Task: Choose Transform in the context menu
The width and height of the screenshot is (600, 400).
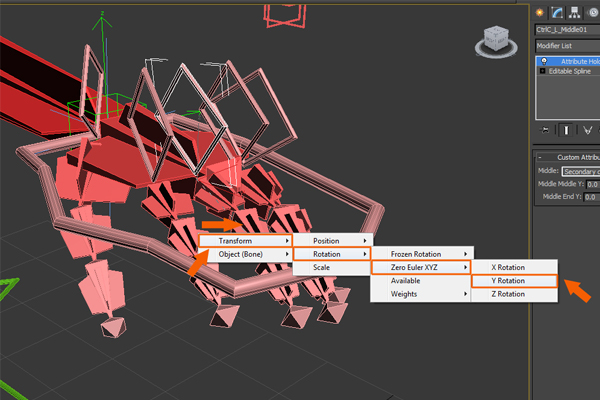Action: click(x=246, y=241)
